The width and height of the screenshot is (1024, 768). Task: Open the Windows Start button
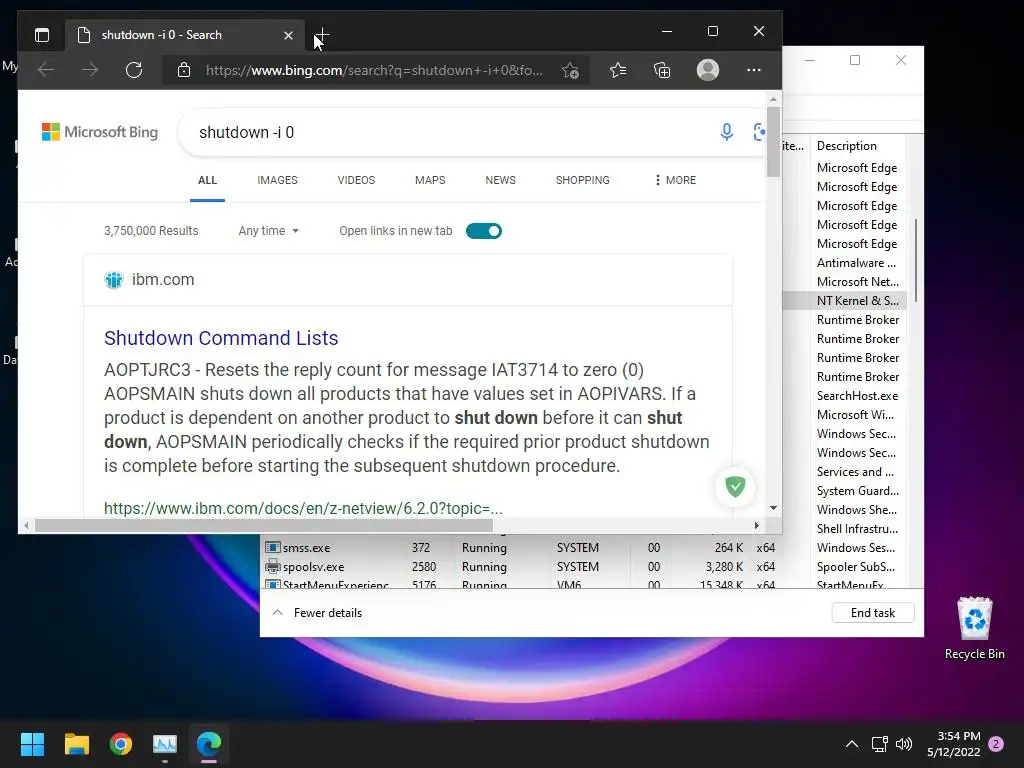click(x=32, y=744)
